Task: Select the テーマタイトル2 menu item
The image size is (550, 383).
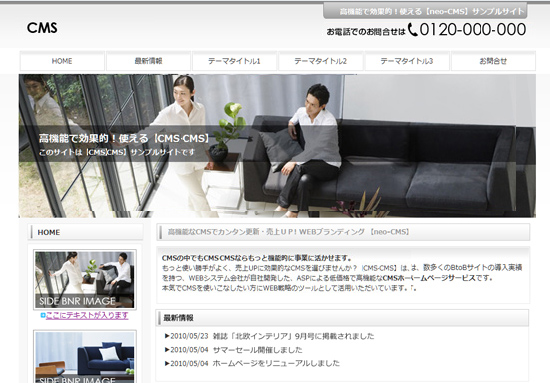Action: [x=321, y=61]
